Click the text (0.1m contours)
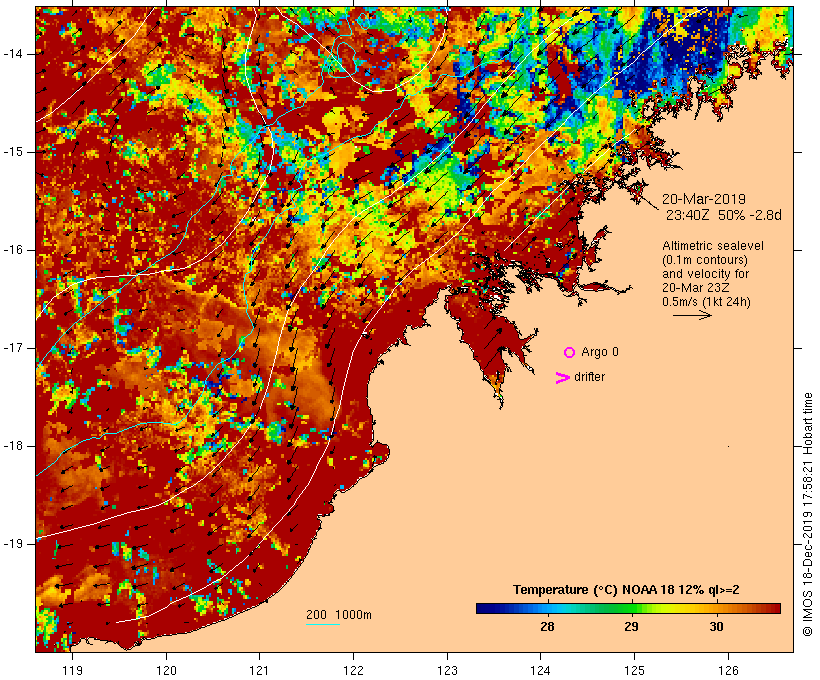This screenshot has height=680, width=820. coord(705,260)
